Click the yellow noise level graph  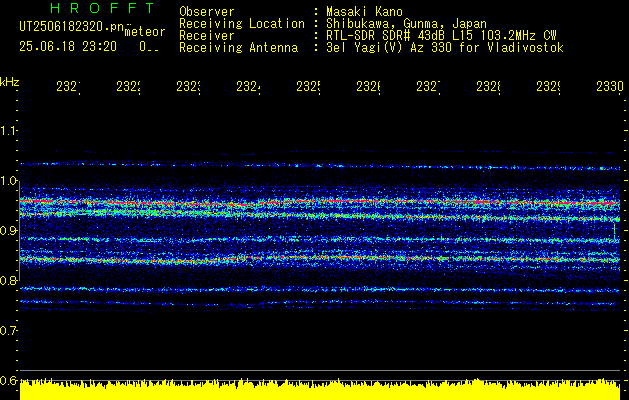coord(320,390)
